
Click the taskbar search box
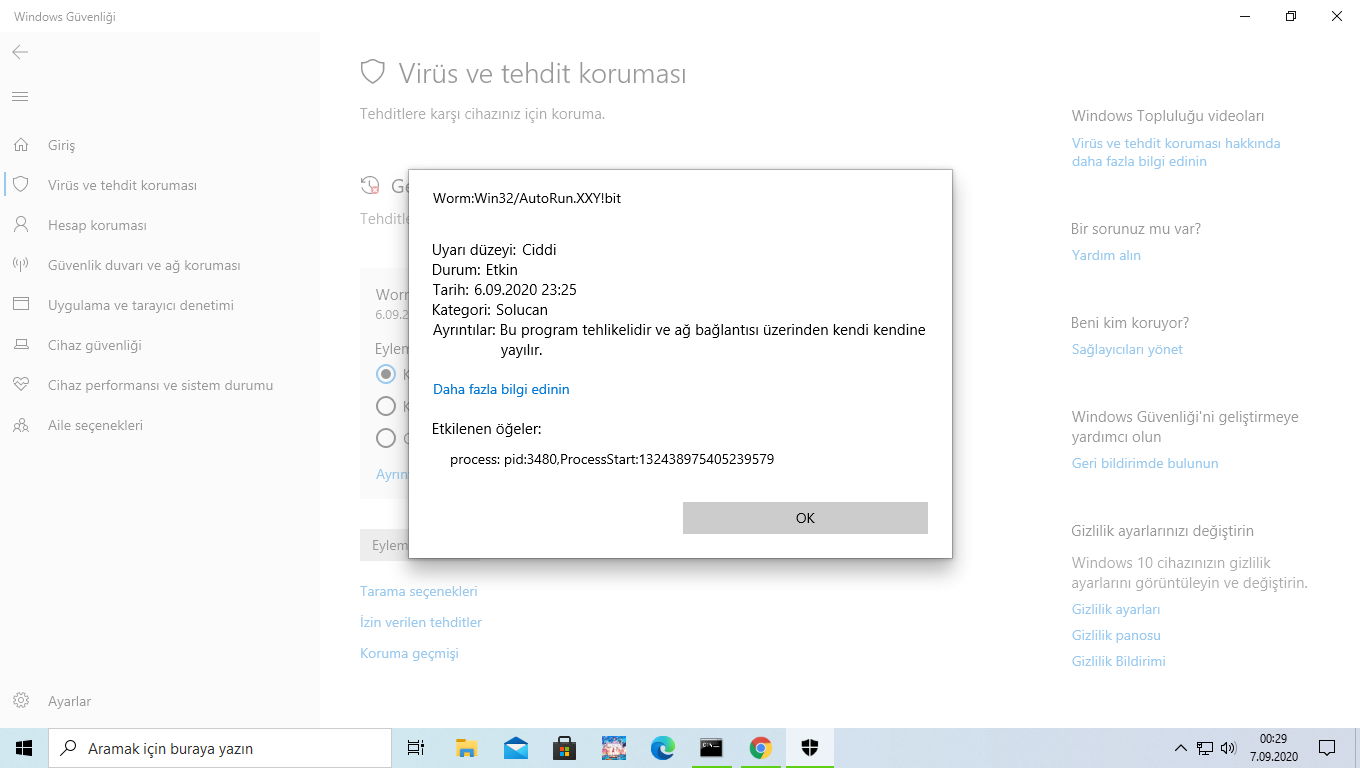click(x=219, y=748)
